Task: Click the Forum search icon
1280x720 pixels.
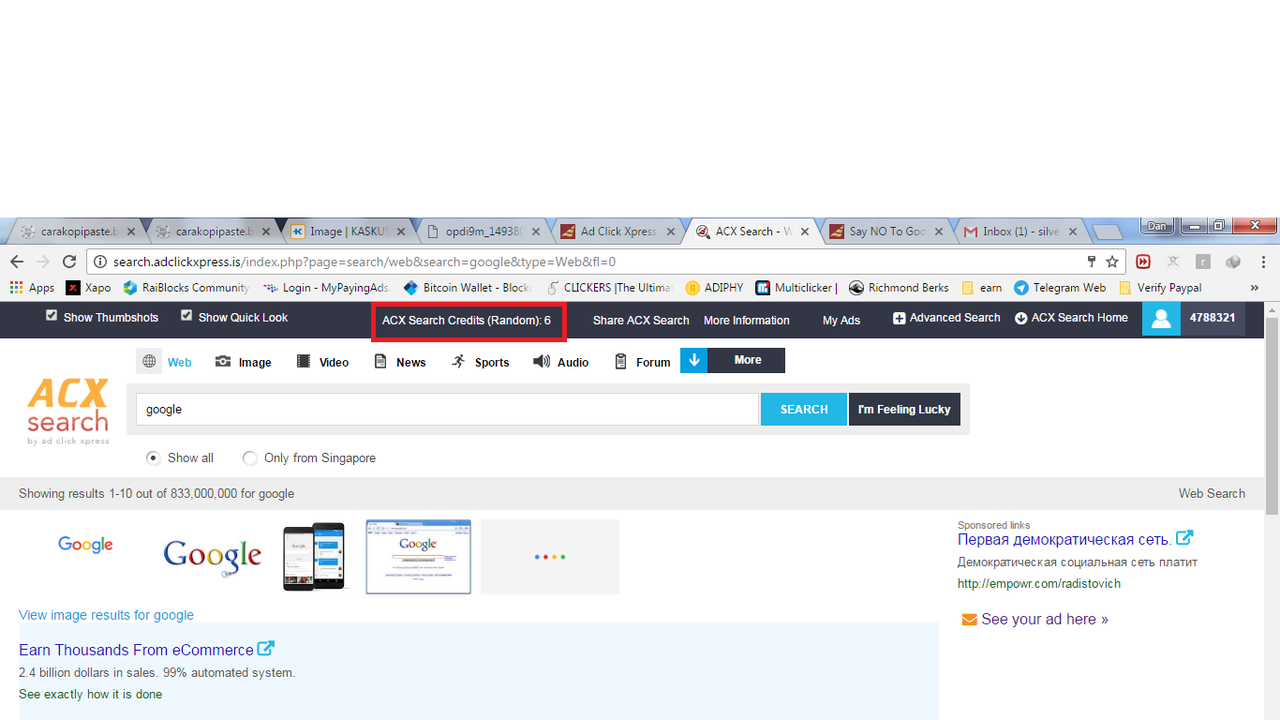Action: (621, 361)
